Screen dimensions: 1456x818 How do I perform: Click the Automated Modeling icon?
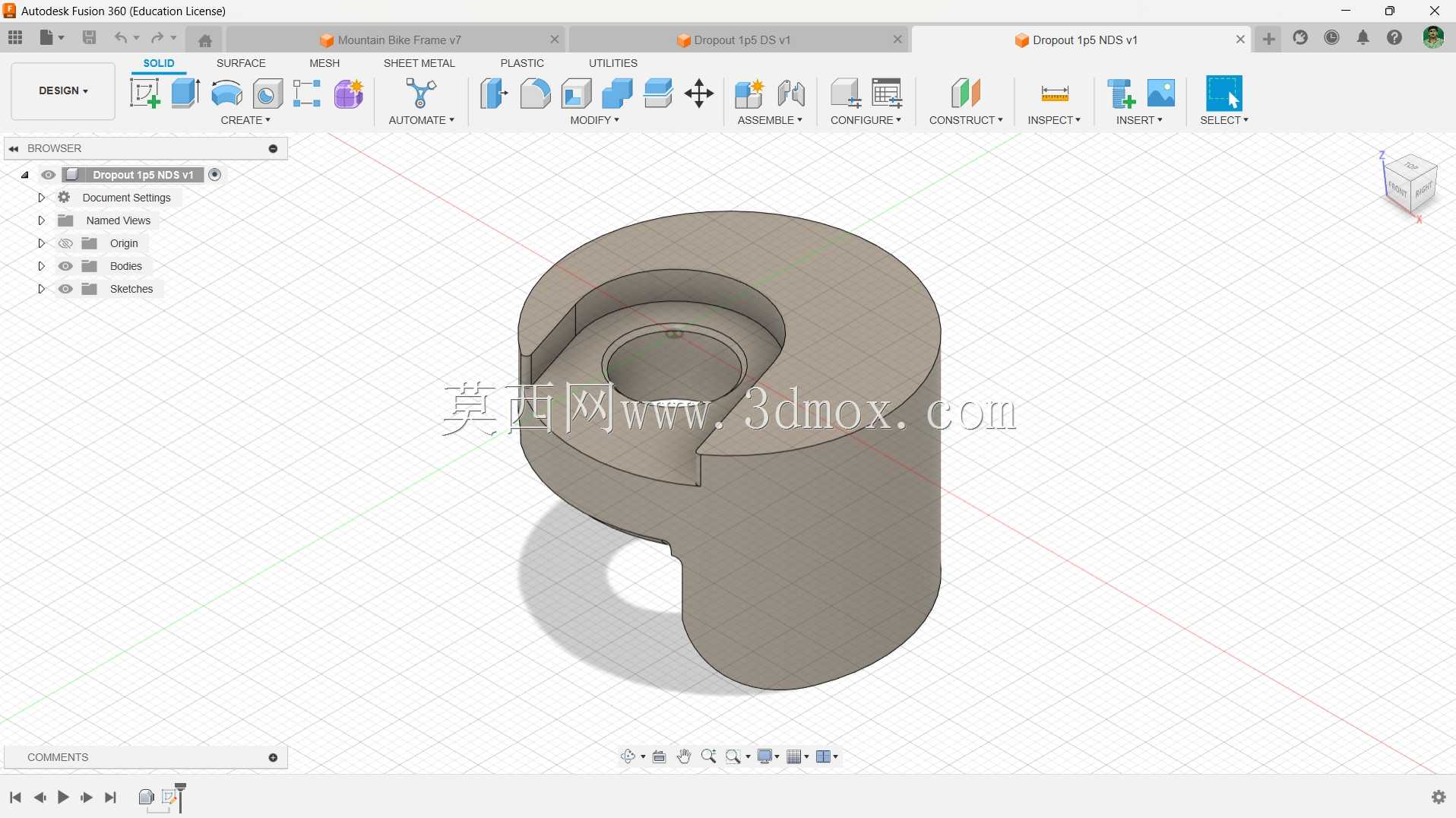421,94
